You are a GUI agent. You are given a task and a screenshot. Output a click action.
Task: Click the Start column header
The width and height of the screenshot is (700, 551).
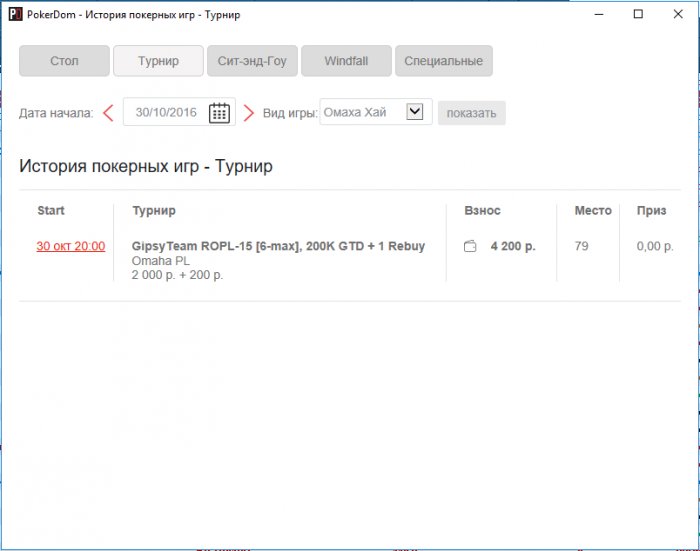click(x=51, y=210)
